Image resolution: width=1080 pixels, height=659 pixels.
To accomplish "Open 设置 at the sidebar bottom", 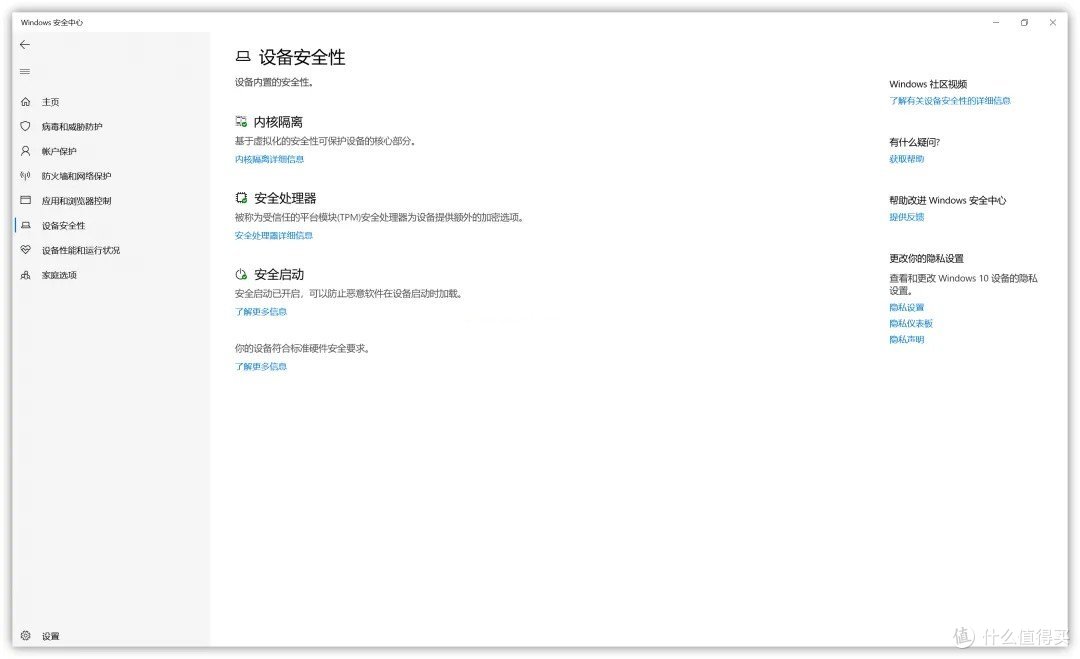I will coord(50,636).
